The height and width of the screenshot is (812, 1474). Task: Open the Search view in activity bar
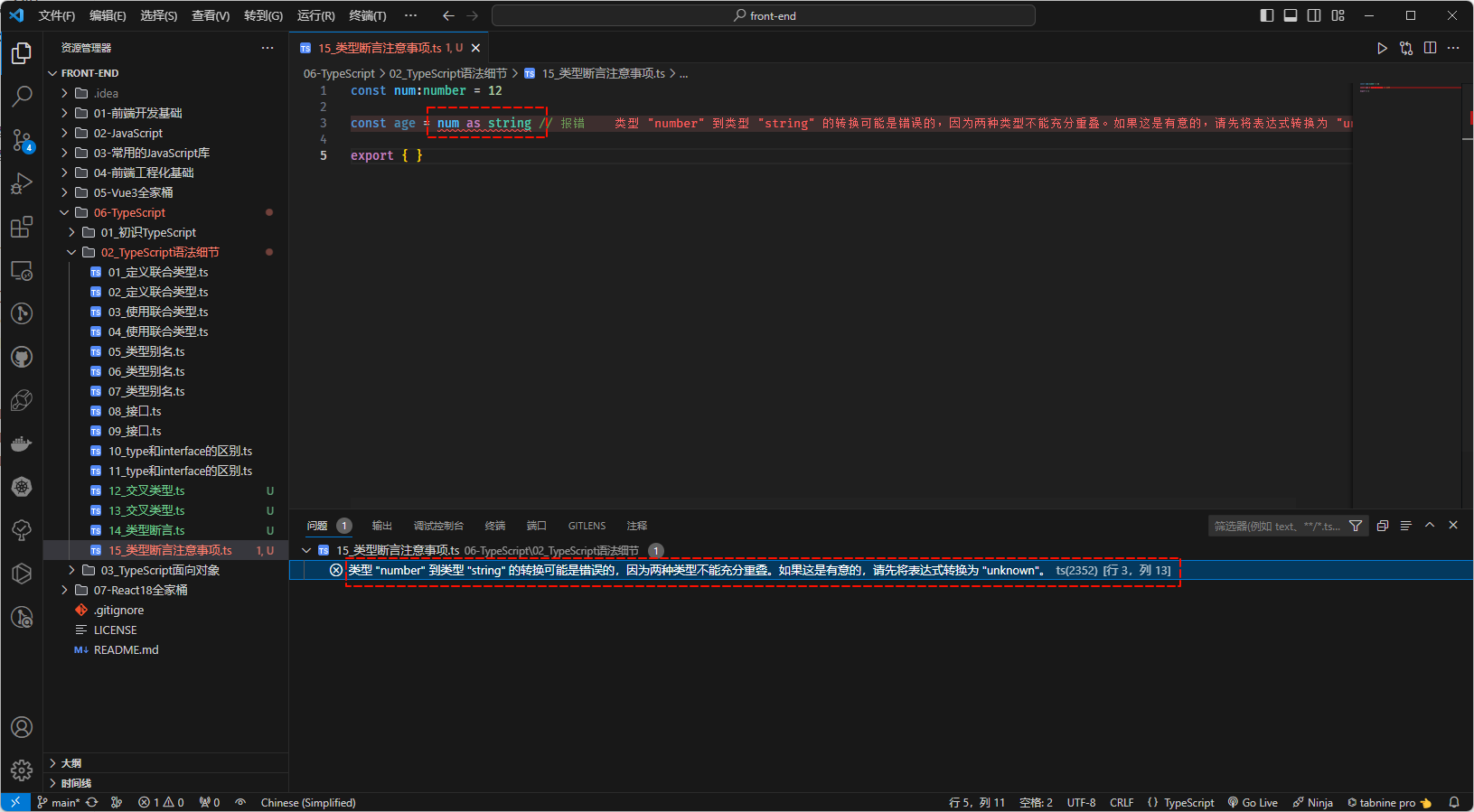[22, 96]
